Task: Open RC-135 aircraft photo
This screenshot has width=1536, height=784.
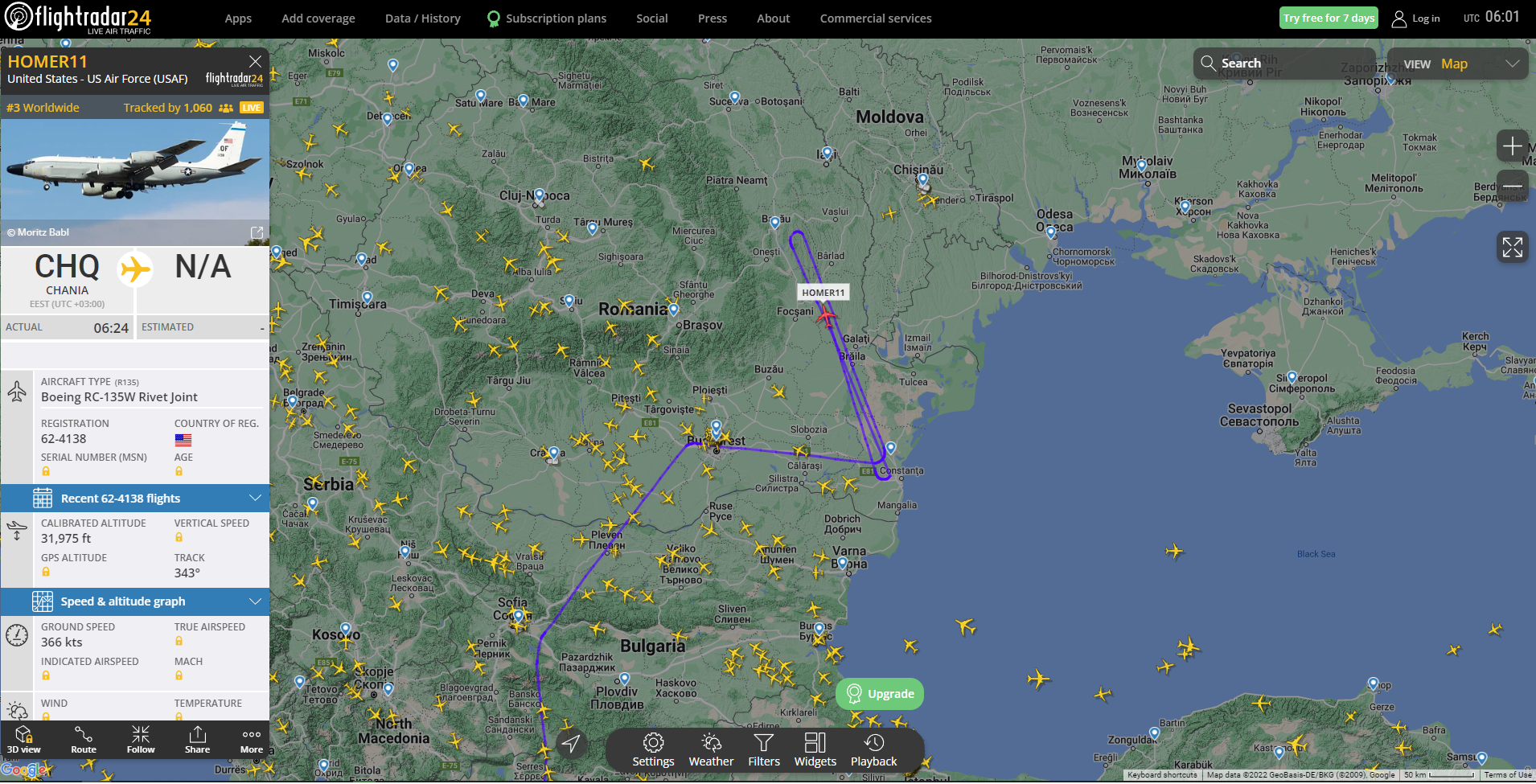Action: (135, 183)
